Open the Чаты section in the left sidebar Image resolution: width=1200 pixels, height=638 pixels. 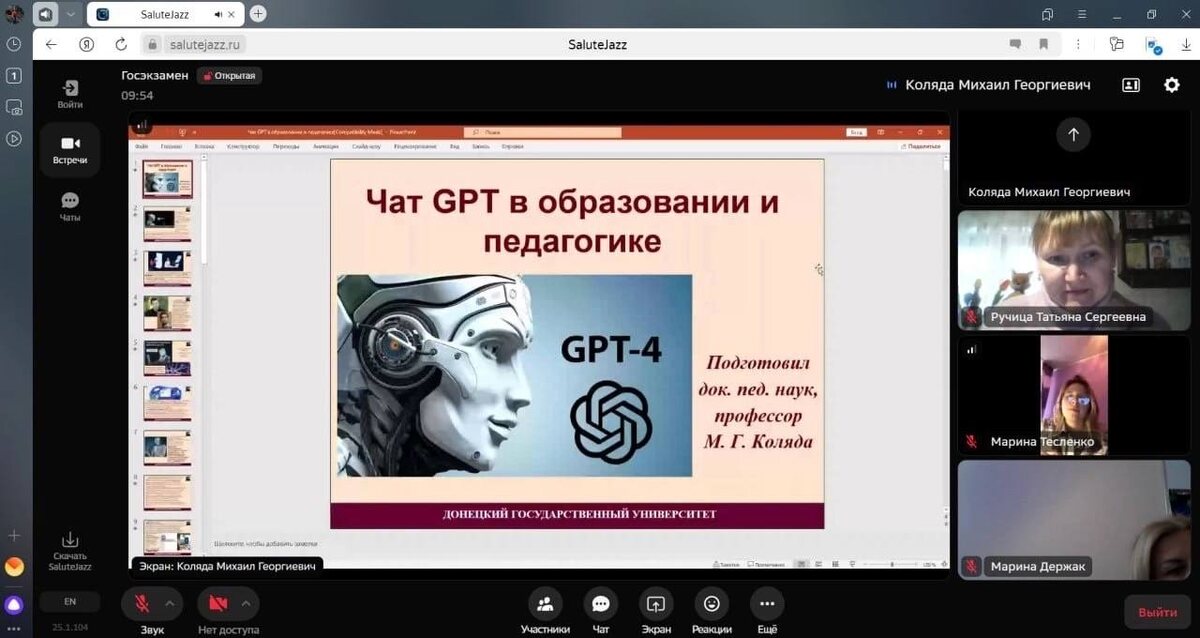click(x=70, y=207)
